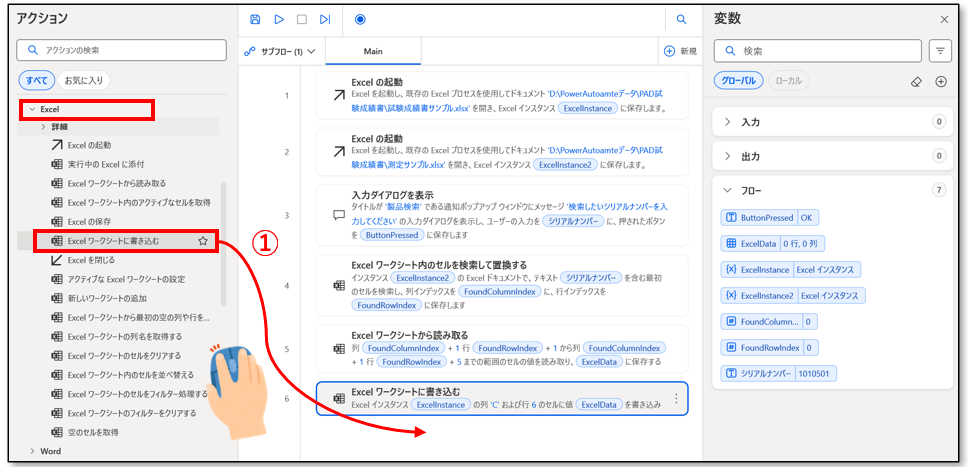Run the flow with play icon
The height and width of the screenshot is (467, 968).
[x=279, y=19]
